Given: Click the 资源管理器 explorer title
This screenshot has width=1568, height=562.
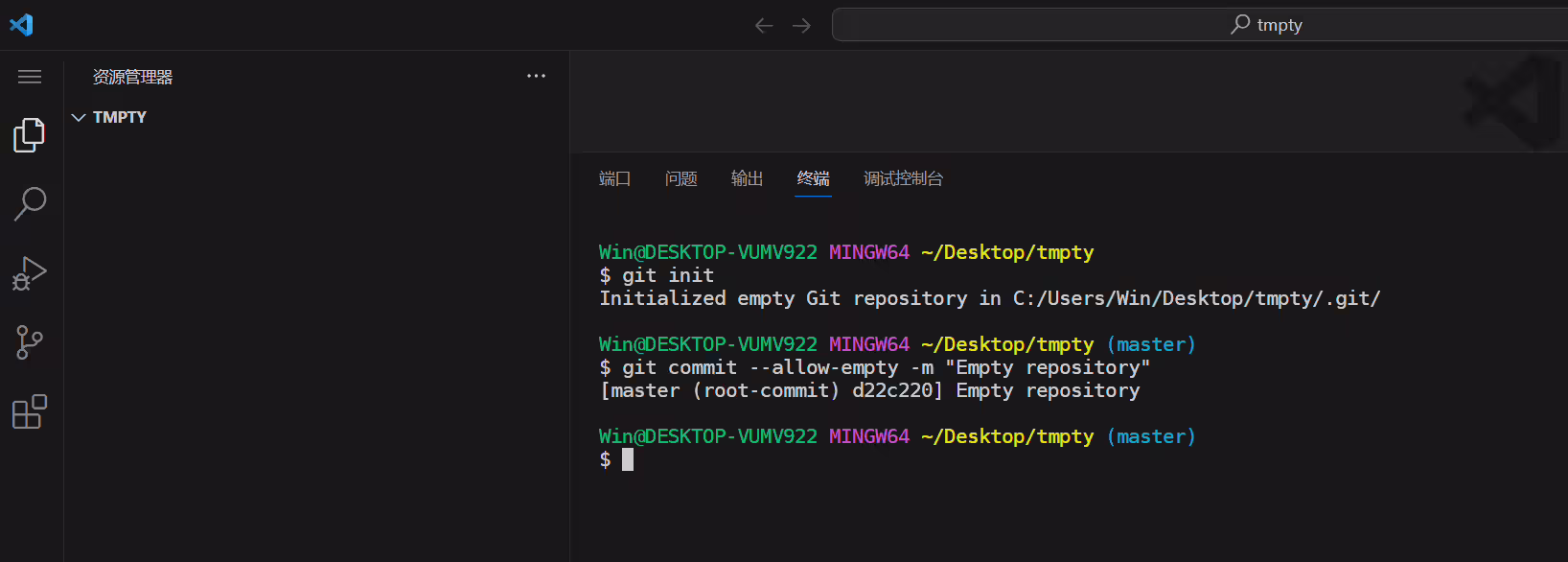Looking at the screenshot, I should tap(133, 77).
